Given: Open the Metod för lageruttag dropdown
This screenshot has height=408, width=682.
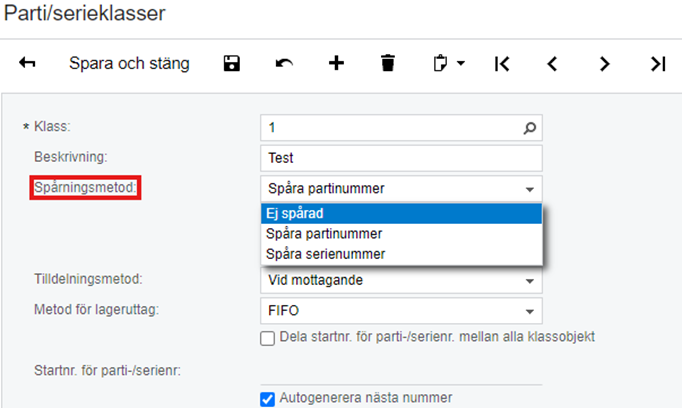Looking at the screenshot, I should click(401, 311).
